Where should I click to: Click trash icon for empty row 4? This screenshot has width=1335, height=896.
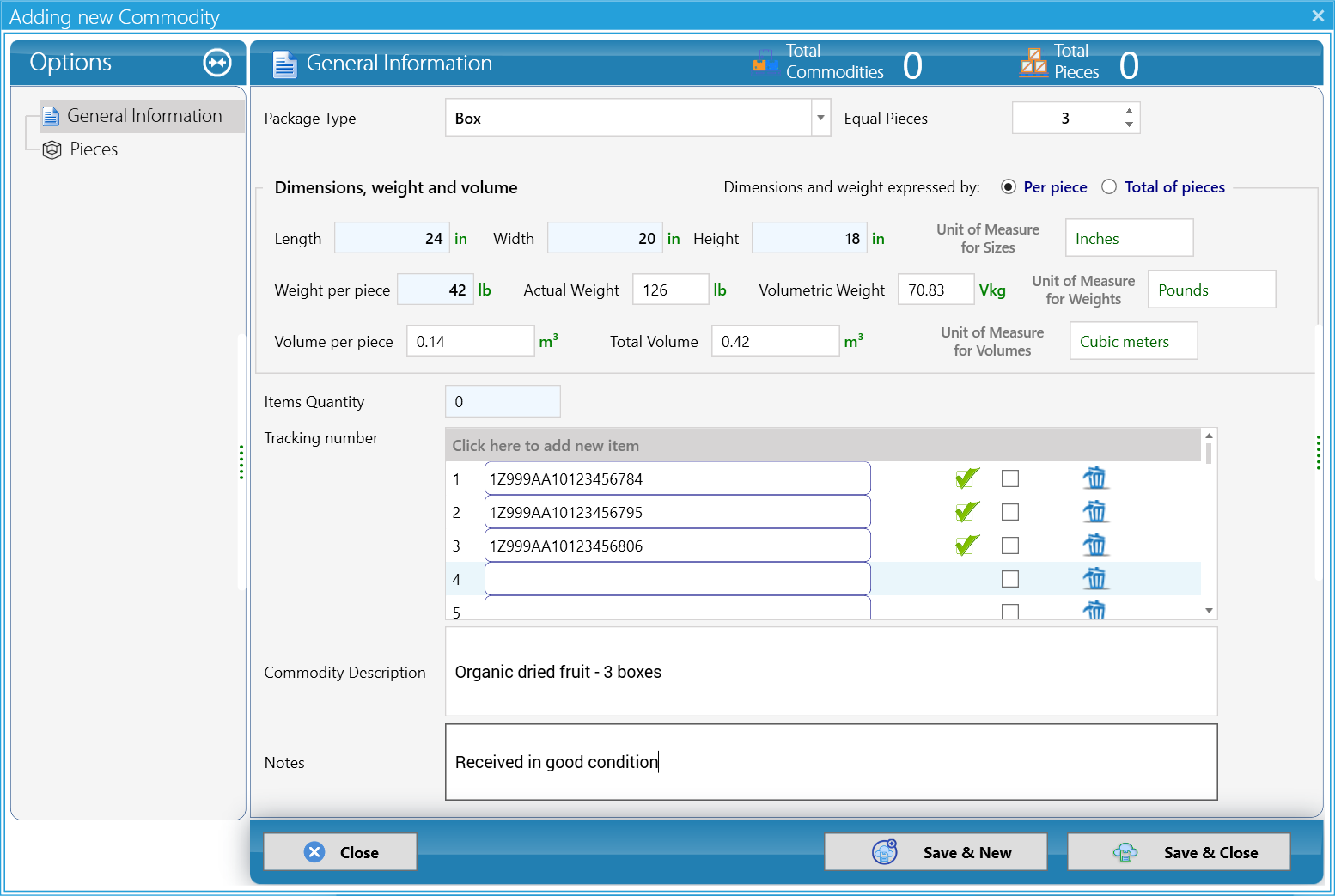[1094, 579]
